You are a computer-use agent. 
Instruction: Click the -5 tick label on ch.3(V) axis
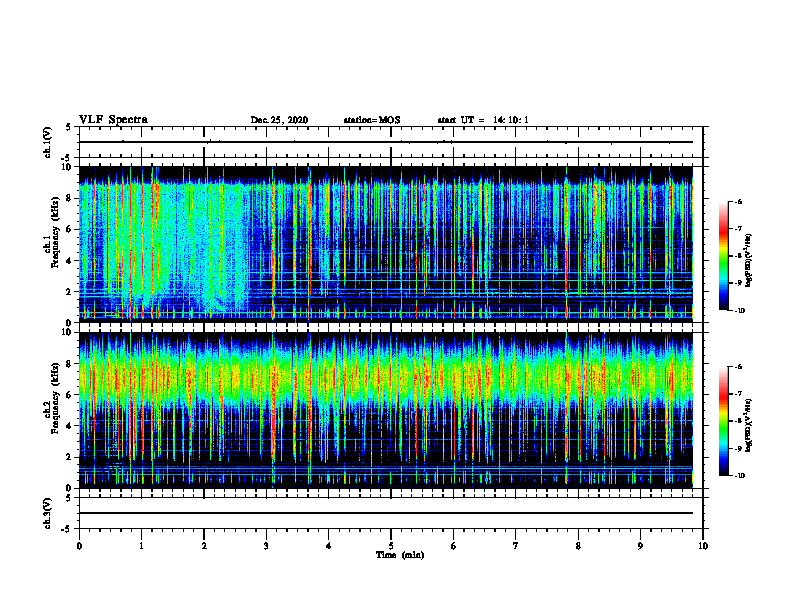coord(67,529)
